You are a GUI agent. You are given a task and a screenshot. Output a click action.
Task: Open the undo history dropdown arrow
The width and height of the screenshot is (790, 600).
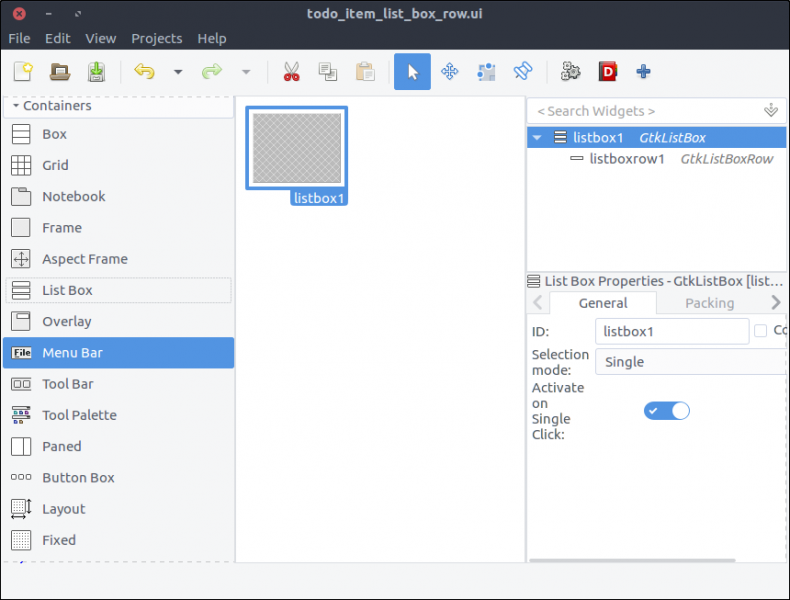click(178, 72)
